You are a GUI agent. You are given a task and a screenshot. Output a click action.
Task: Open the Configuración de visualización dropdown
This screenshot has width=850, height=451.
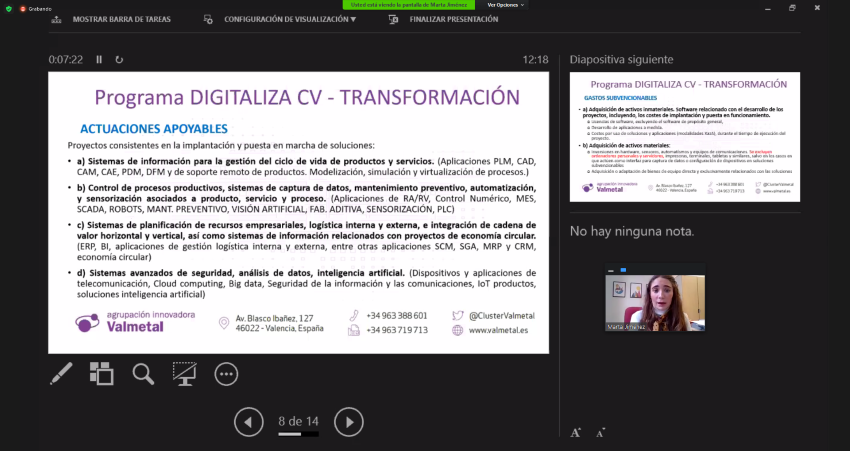(x=290, y=19)
